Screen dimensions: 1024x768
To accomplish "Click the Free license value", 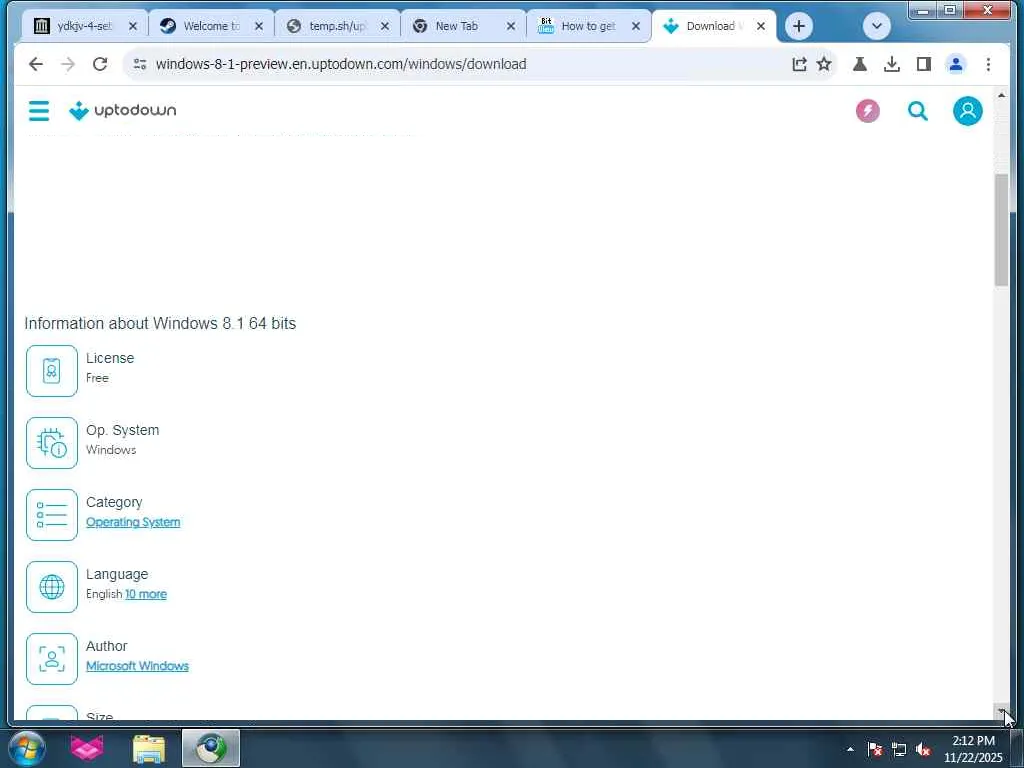I will coord(97,378).
